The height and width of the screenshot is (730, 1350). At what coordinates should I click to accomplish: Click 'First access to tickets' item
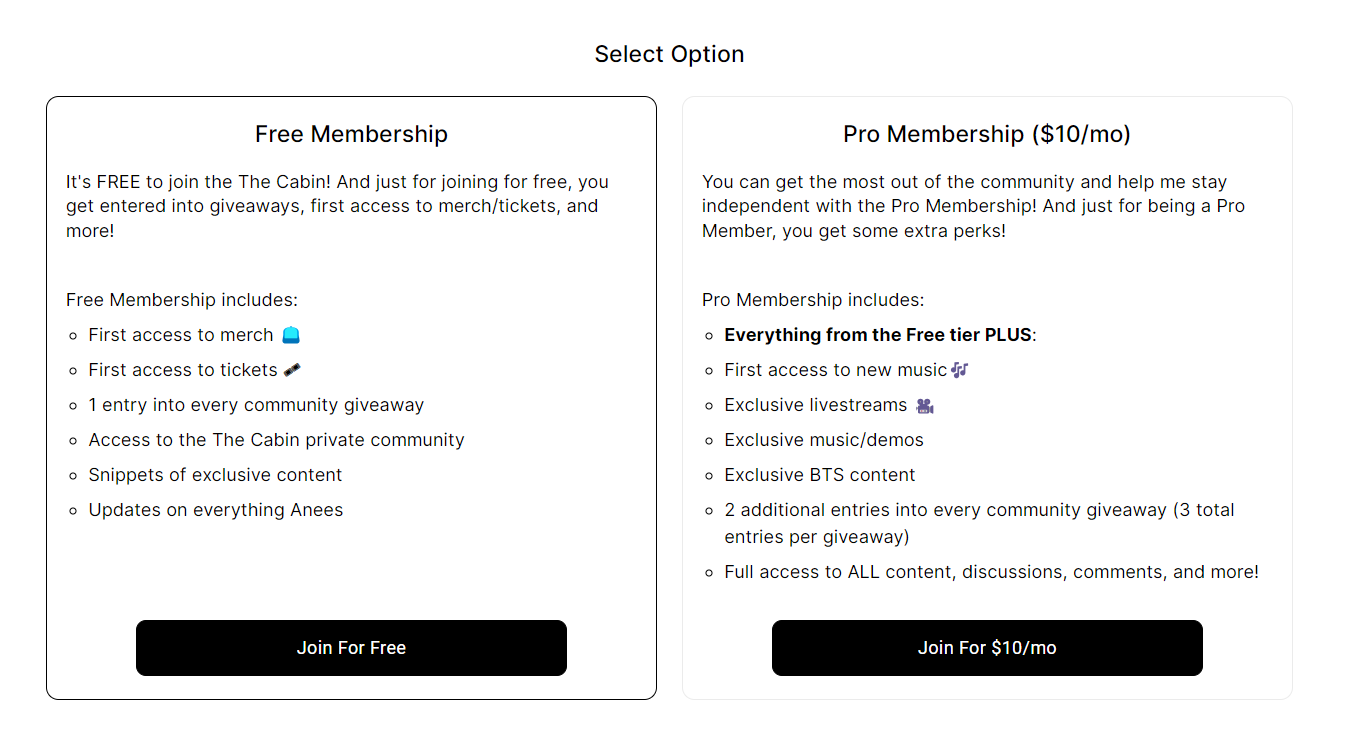click(x=183, y=370)
